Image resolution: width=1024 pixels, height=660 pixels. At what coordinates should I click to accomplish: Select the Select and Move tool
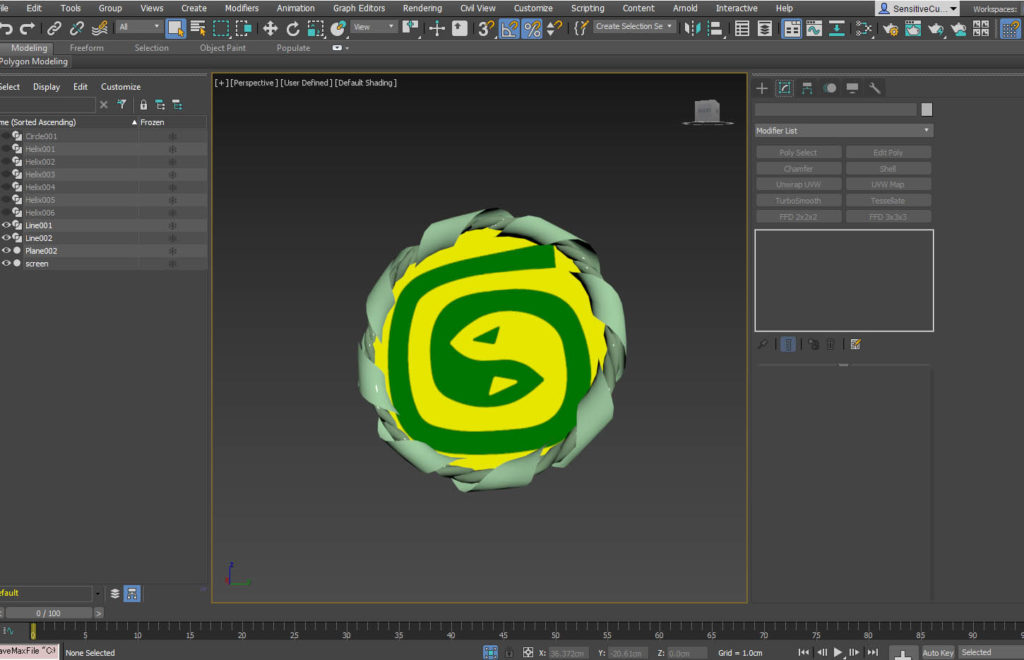pos(270,28)
